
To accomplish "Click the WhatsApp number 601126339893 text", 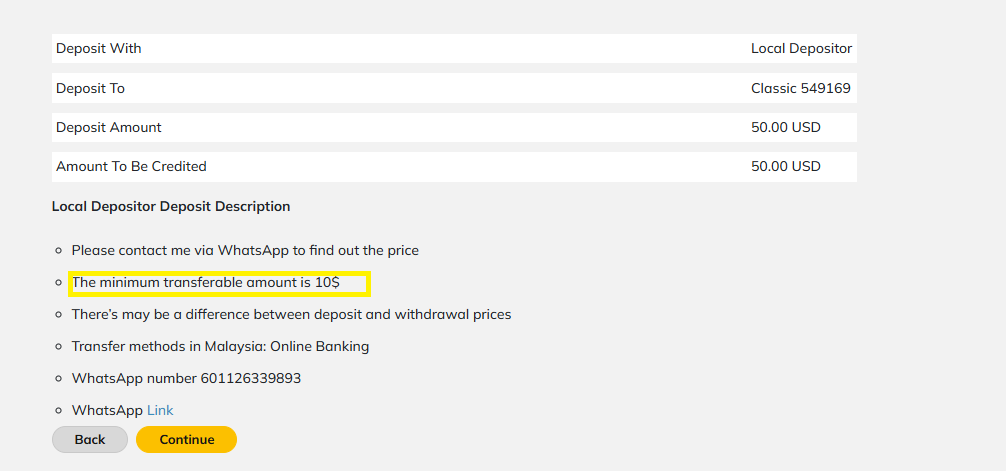I will 186,378.
